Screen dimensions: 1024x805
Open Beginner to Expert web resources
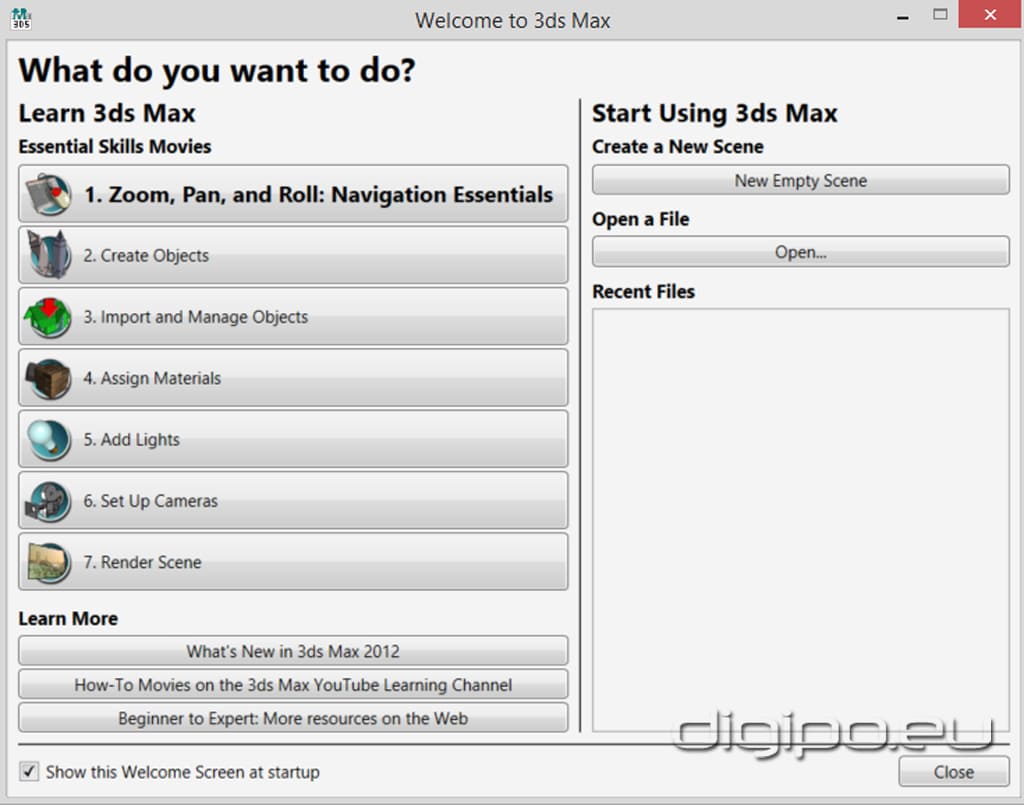pos(293,718)
